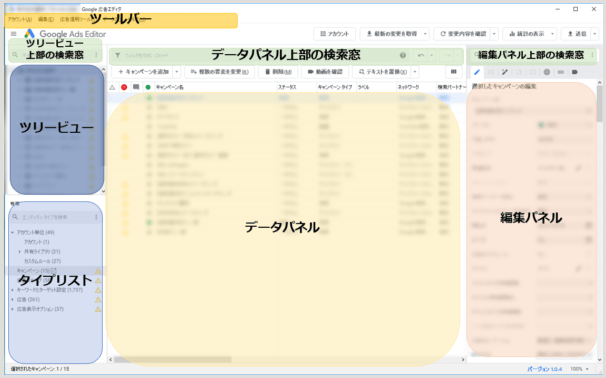606x378 pixels.
Task: Click the warning triangle column header
Action: pos(112,87)
